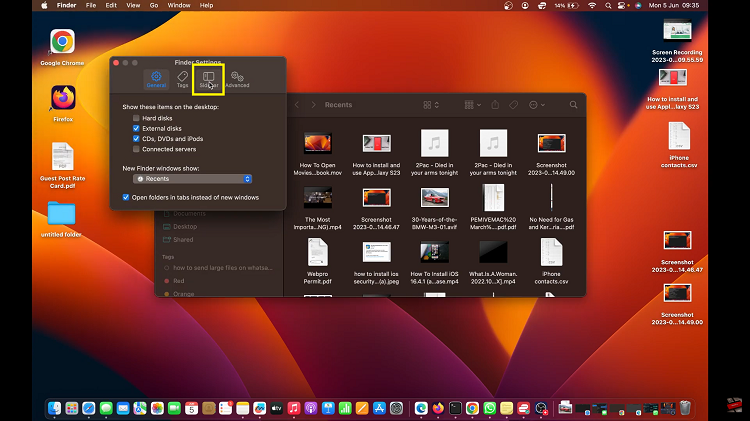Click the battery status indicator
The image size is (750, 421).
tap(567, 5)
